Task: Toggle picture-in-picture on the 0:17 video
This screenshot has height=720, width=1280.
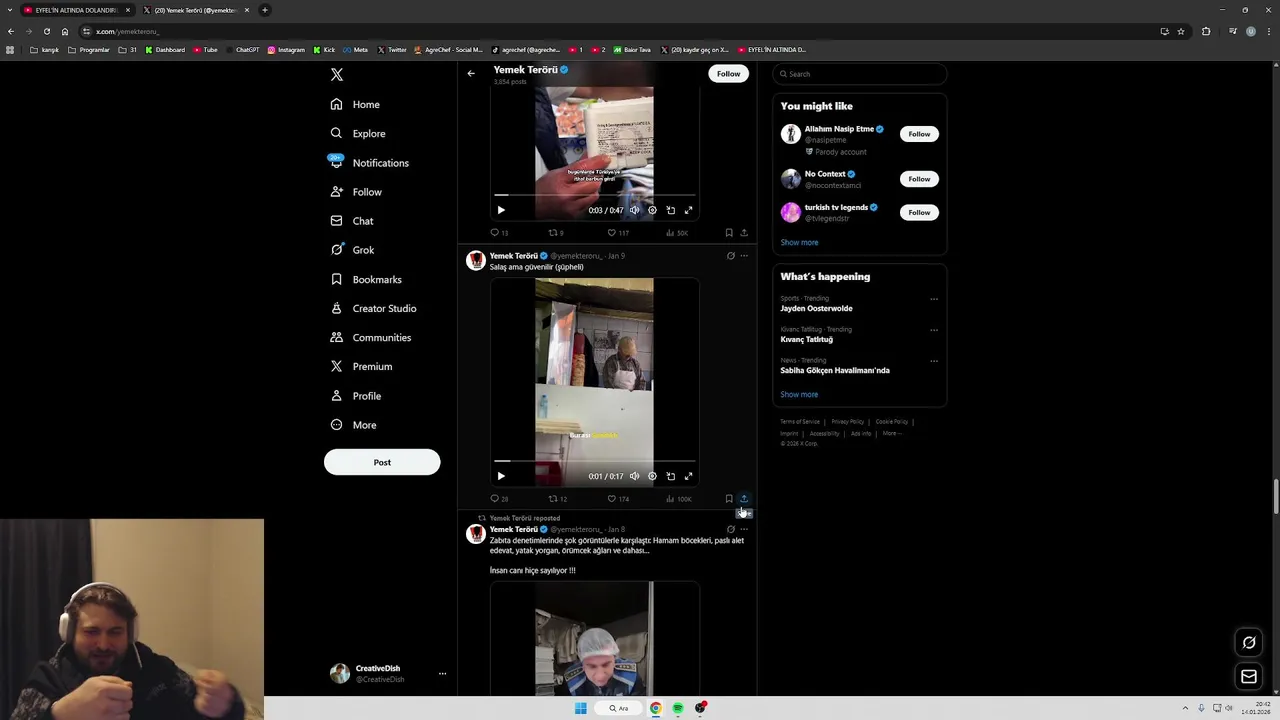Action: [671, 476]
